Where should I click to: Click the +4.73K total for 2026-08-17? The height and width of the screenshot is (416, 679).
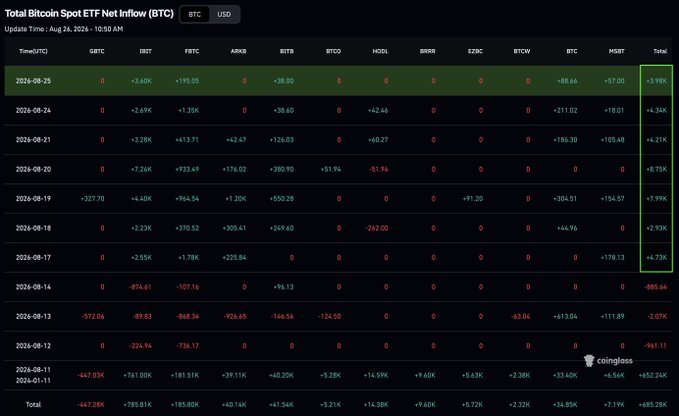[656, 258]
